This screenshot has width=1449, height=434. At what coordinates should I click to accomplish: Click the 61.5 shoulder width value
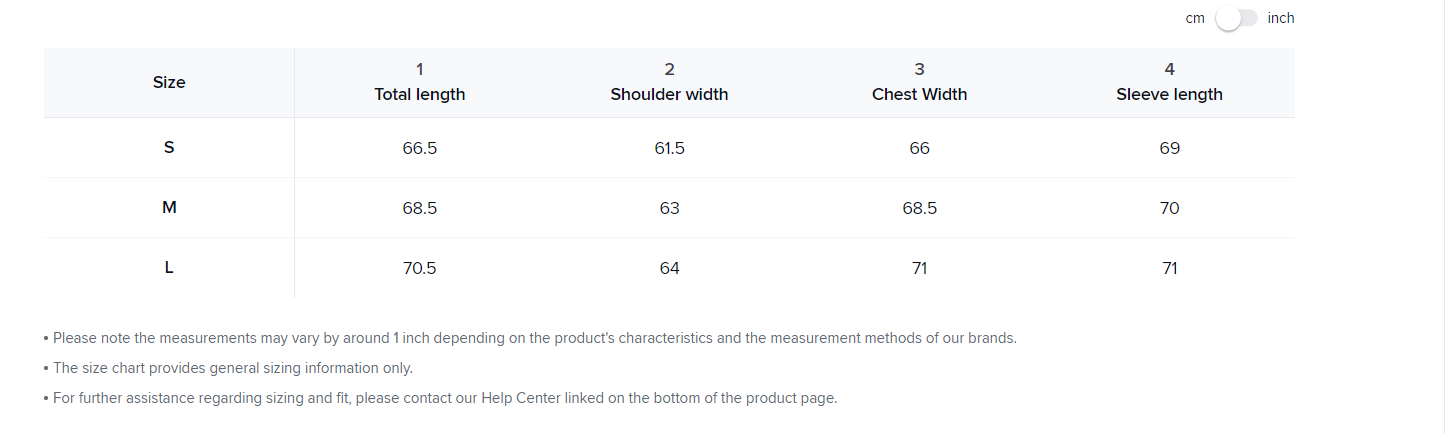tap(669, 148)
